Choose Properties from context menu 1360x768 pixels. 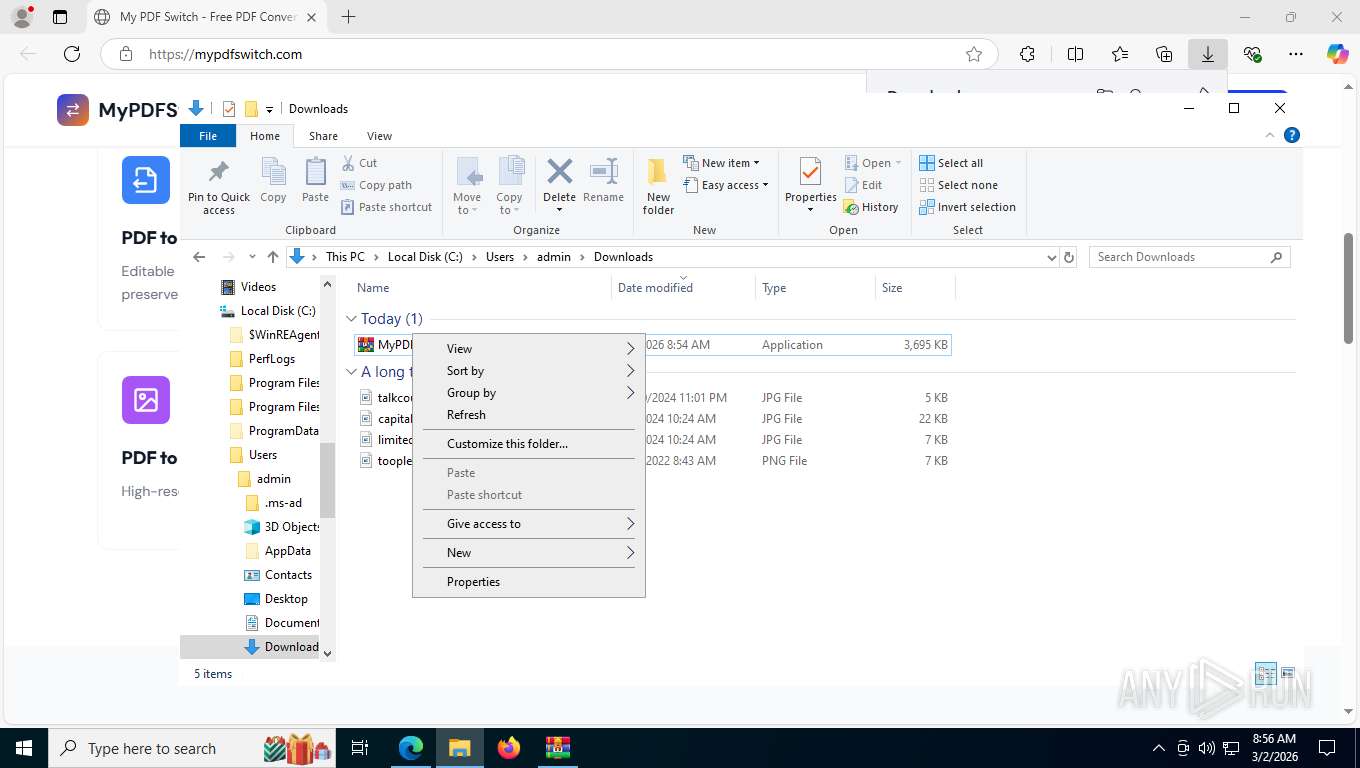point(528,582)
